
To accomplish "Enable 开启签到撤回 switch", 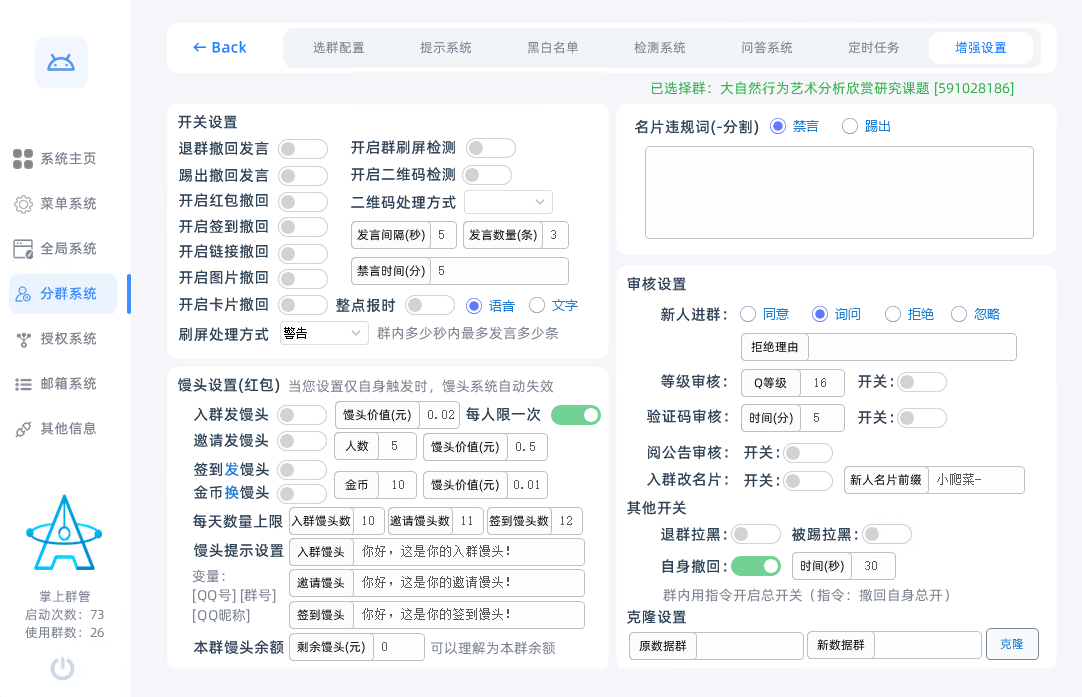I will pos(303,227).
